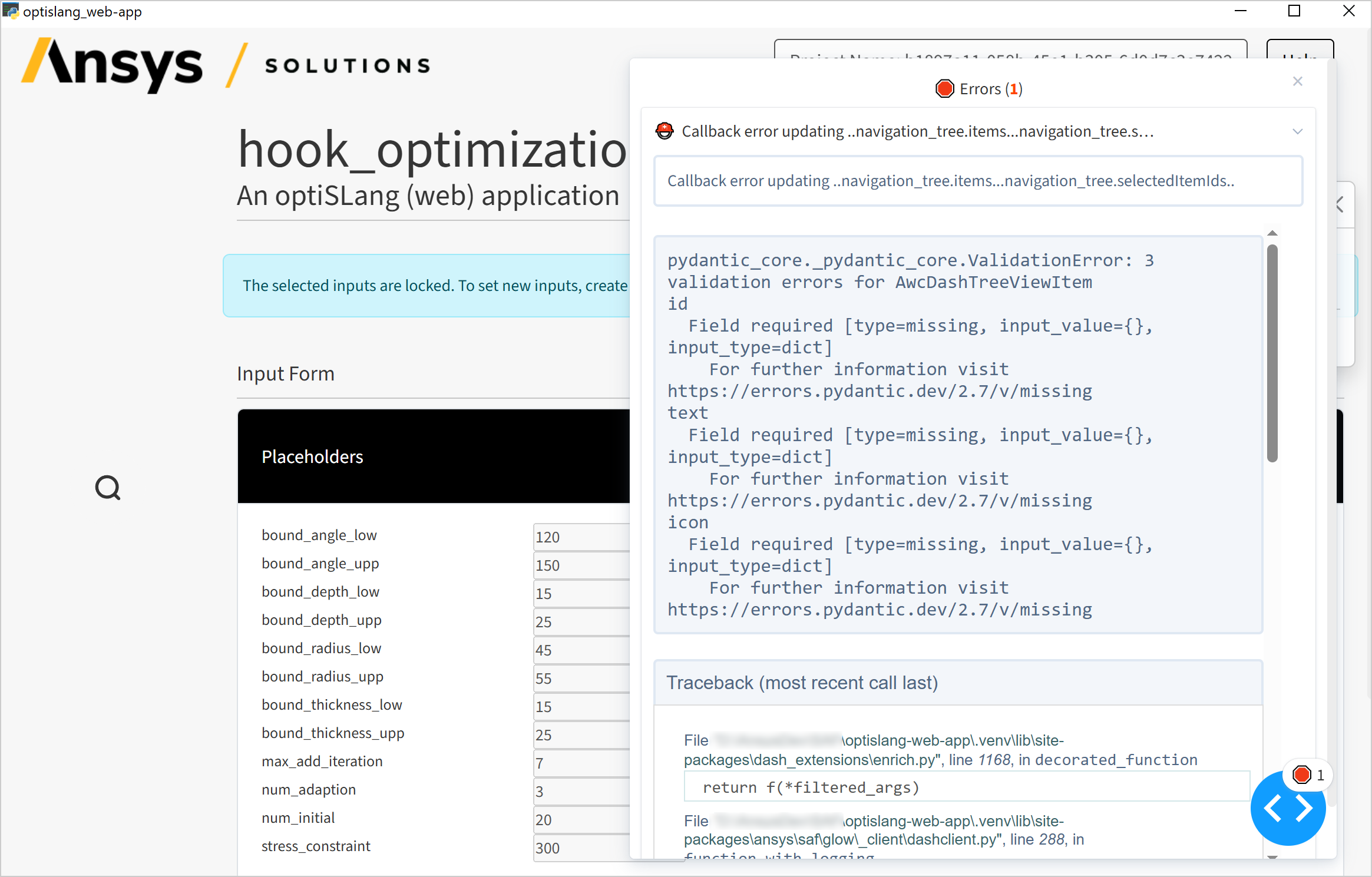1372x877 pixels.
Task: Click the Placeholders card header
Action: pos(434,456)
